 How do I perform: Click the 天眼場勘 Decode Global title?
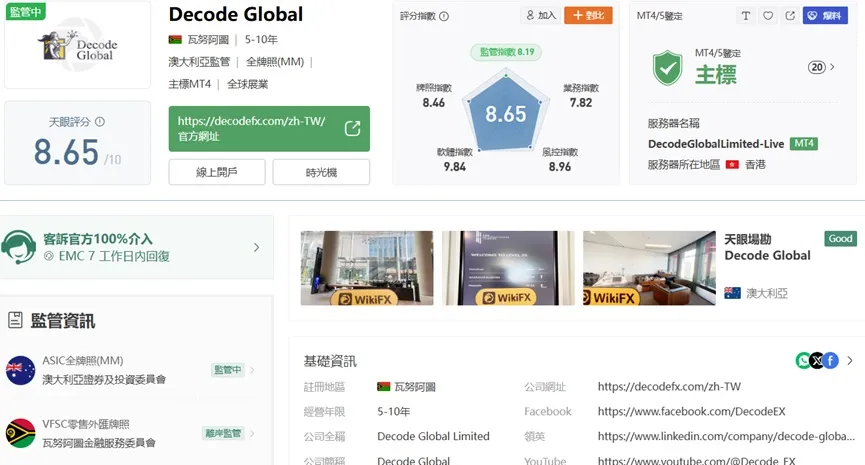click(767, 247)
